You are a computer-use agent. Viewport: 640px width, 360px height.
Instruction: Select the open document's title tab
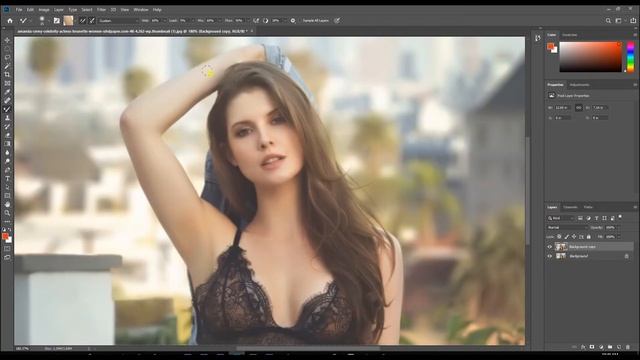coord(132,31)
